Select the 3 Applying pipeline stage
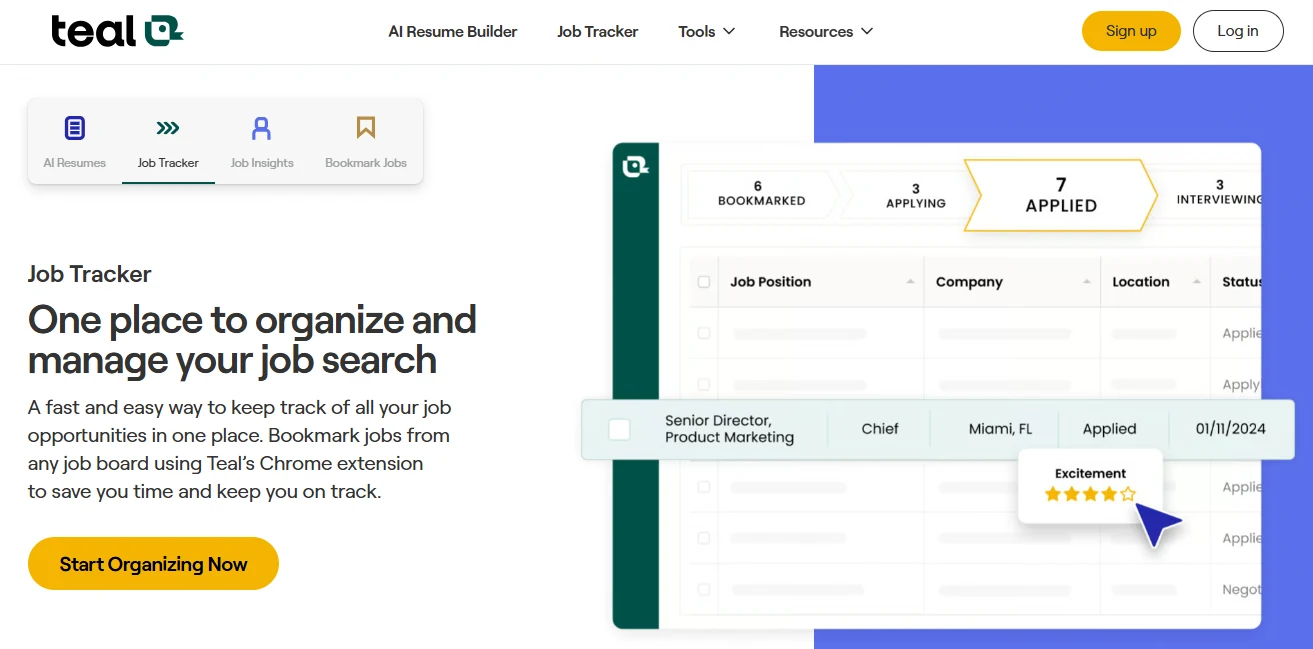This screenshot has height=649, width=1313. point(915,195)
